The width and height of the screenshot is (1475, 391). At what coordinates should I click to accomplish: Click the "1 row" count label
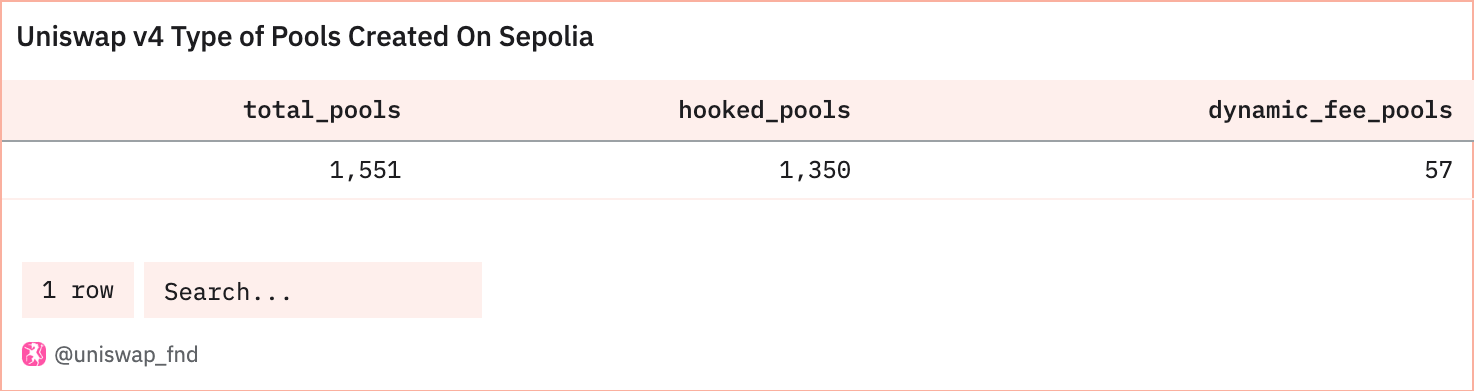pos(78,290)
